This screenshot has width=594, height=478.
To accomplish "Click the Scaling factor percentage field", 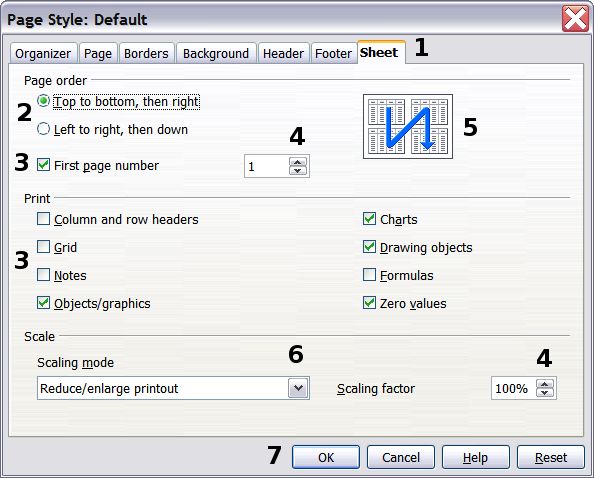I will click(x=513, y=388).
